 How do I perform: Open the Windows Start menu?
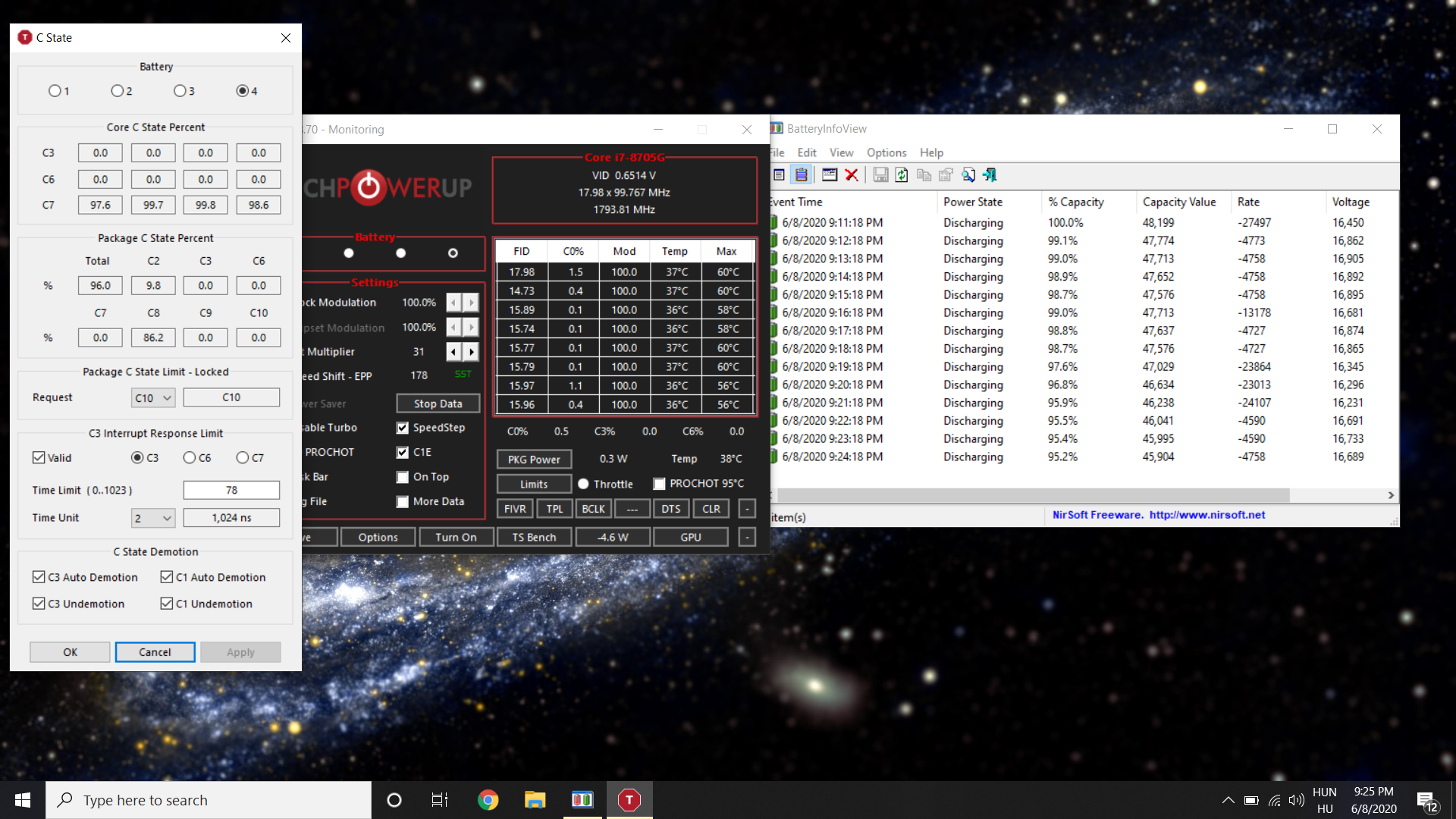click(23, 800)
